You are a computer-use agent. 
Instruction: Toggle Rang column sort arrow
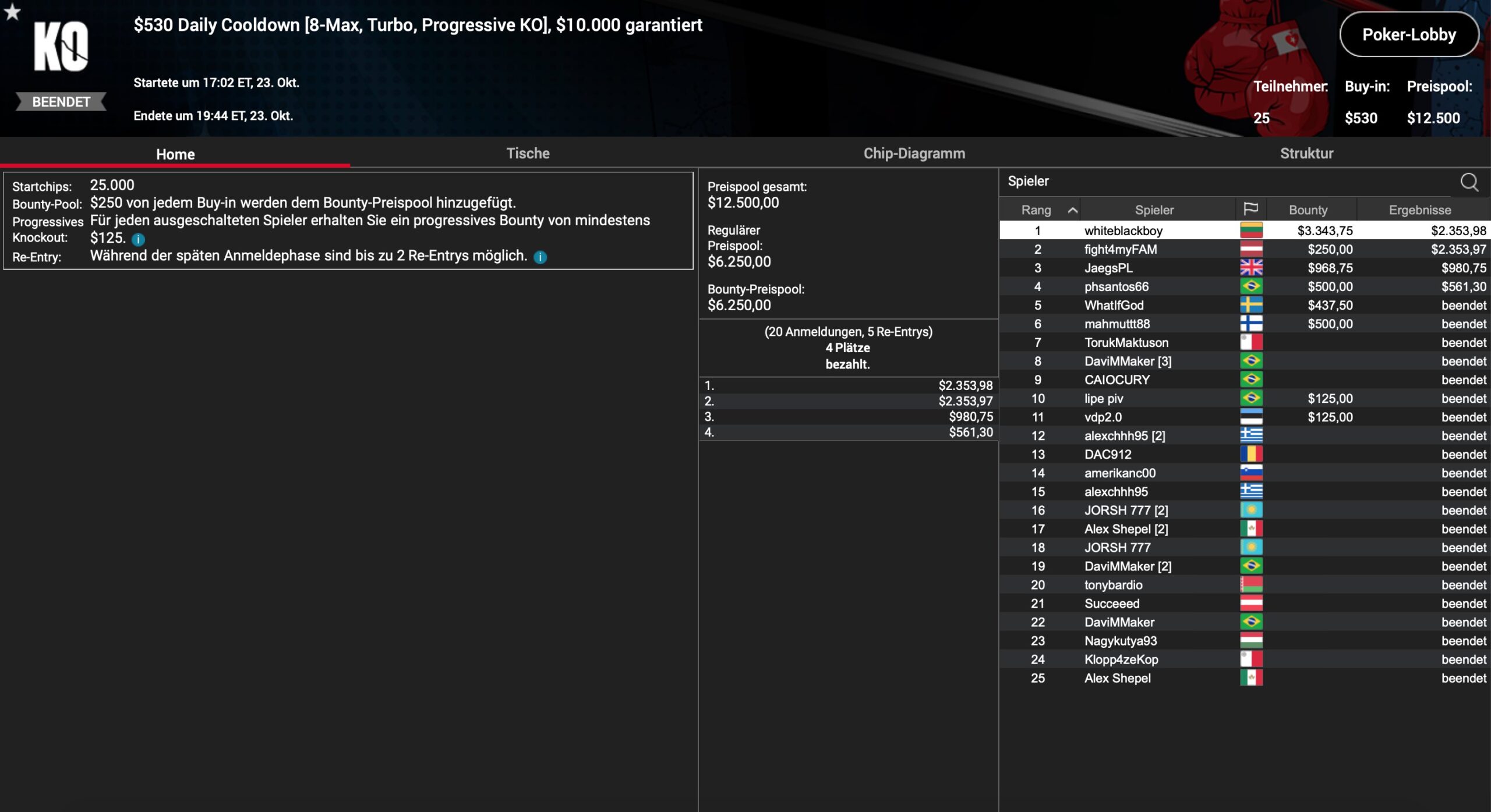[1072, 210]
